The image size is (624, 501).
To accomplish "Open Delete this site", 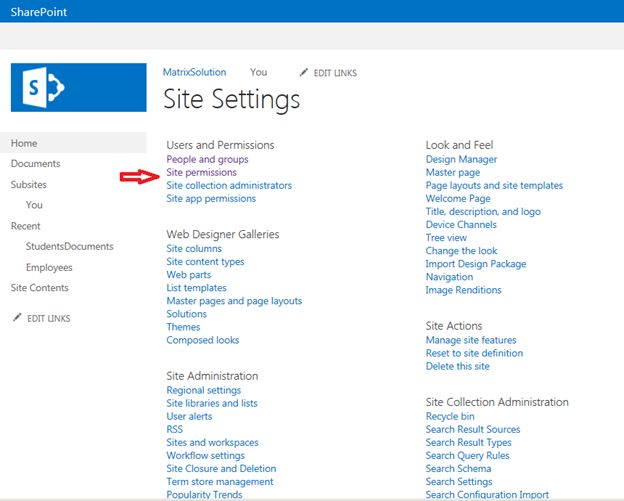I will coord(458,366).
